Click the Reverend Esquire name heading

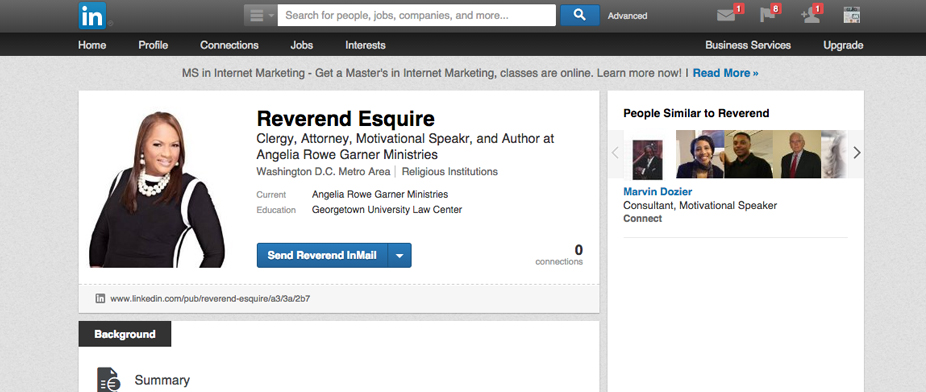tap(345, 119)
